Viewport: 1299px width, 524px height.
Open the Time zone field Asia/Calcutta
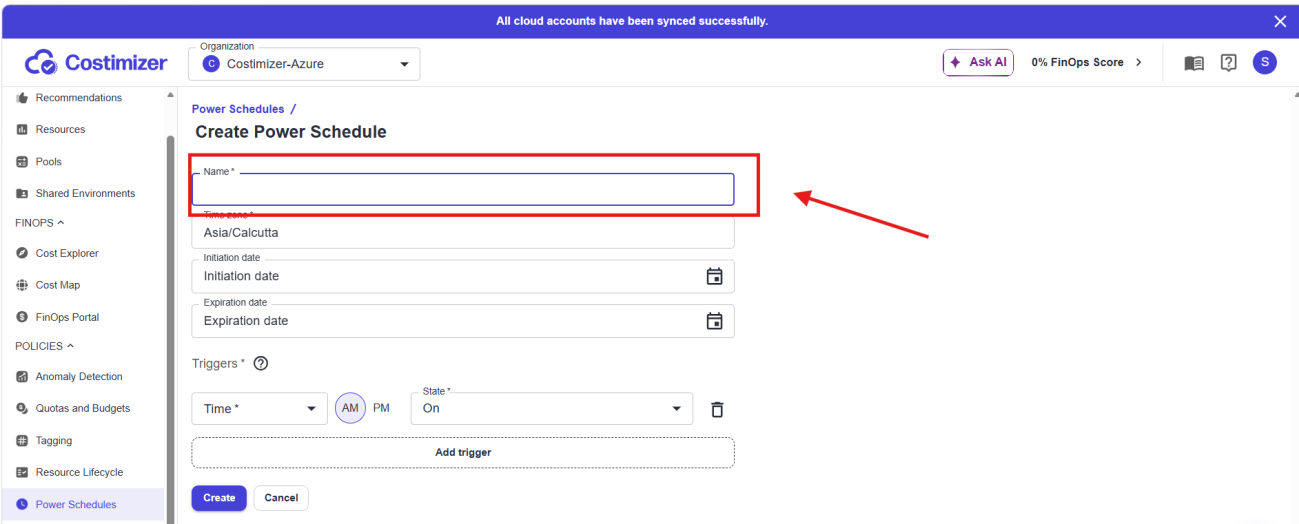pyautogui.click(x=463, y=232)
